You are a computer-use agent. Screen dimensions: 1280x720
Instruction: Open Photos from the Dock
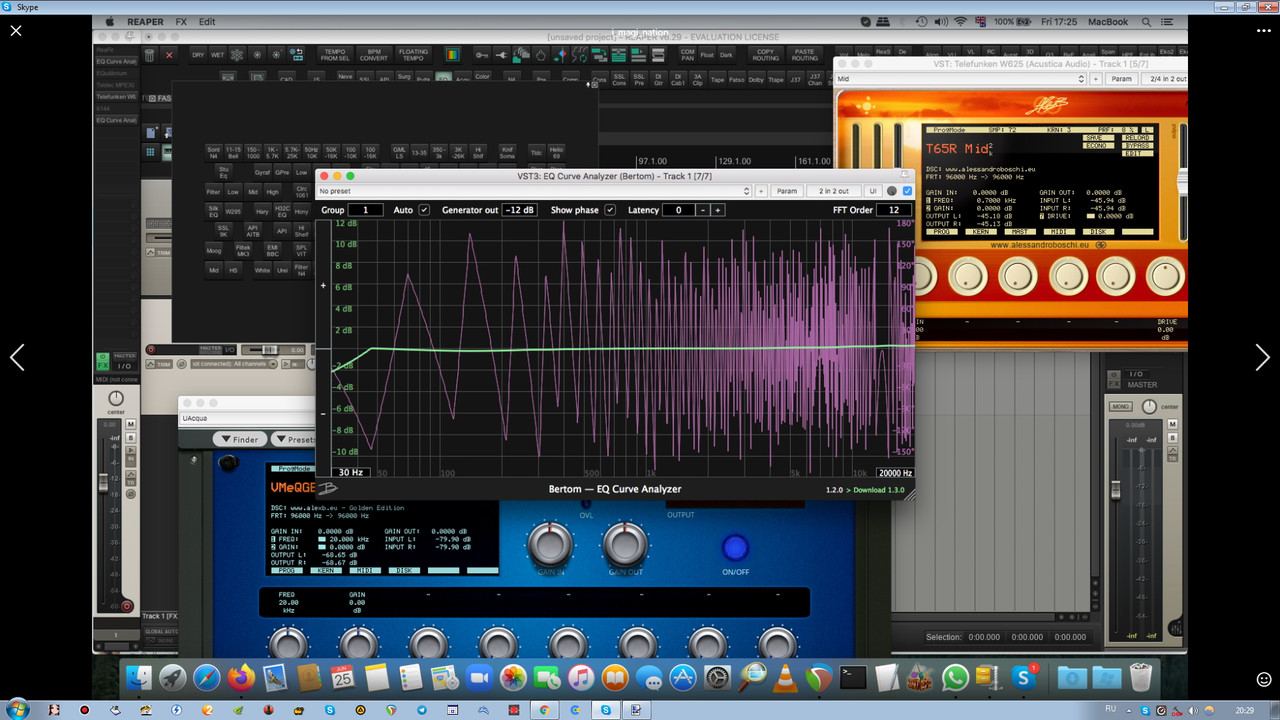point(513,678)
